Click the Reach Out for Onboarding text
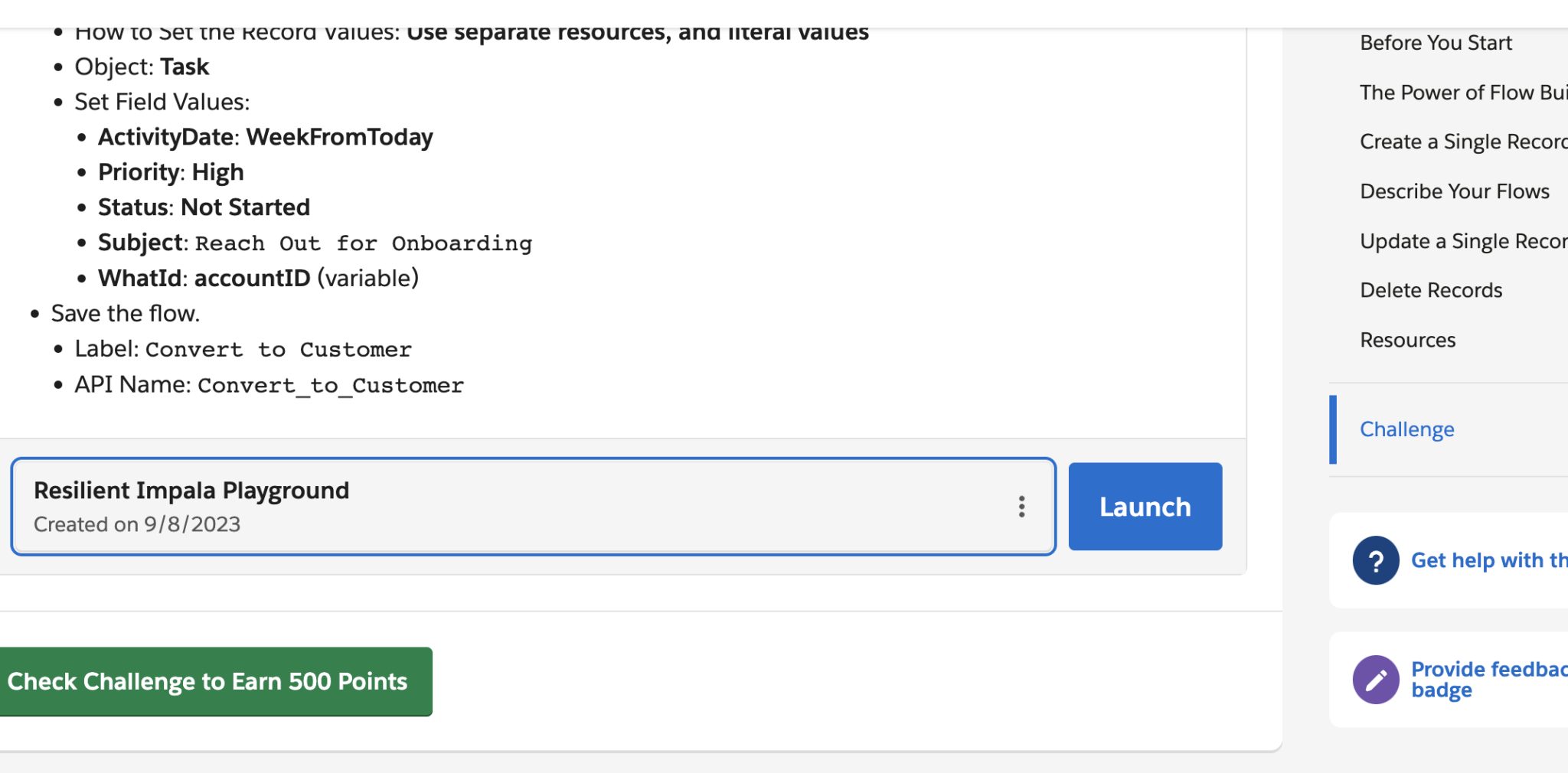The height and width of the screenshot is (773, 1568). point(364,243)
